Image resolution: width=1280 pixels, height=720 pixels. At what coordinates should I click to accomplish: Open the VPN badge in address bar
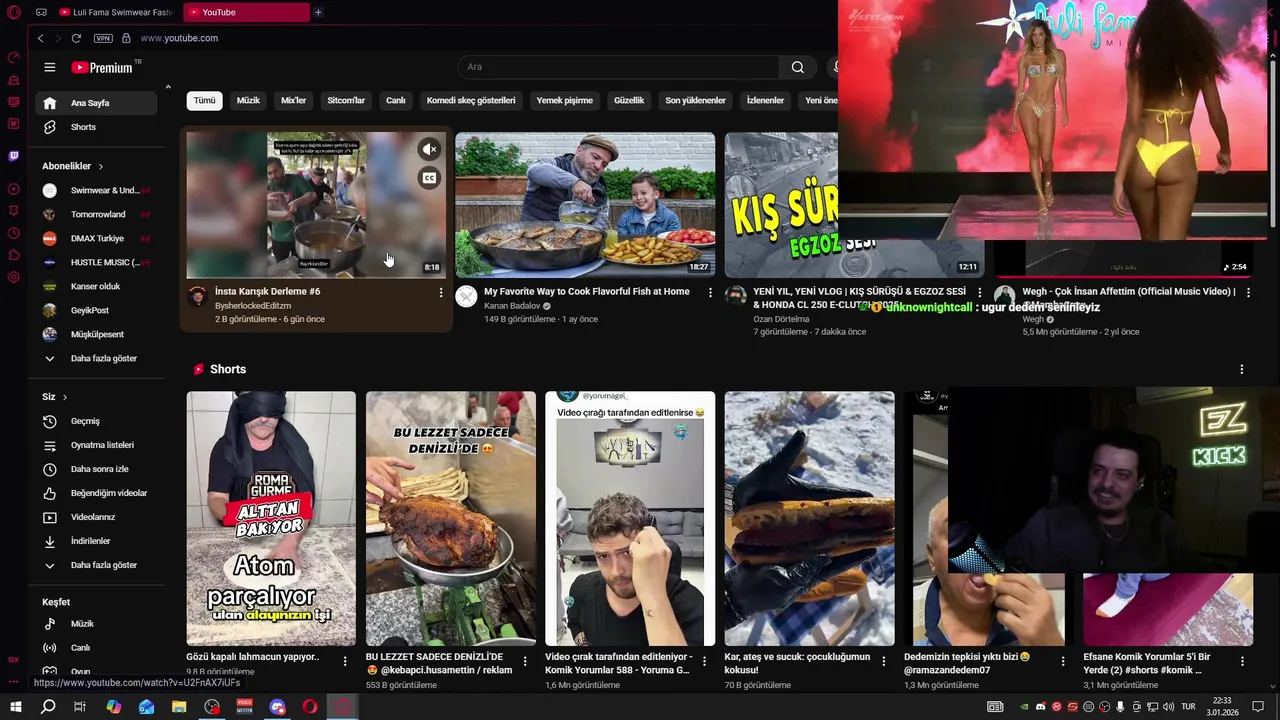pyautogui.click(x=103, y=38)
